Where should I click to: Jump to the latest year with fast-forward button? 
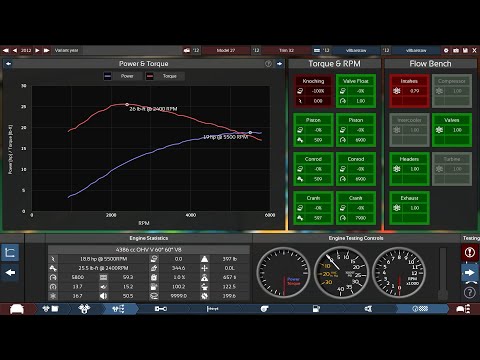(x=46, y=50)
